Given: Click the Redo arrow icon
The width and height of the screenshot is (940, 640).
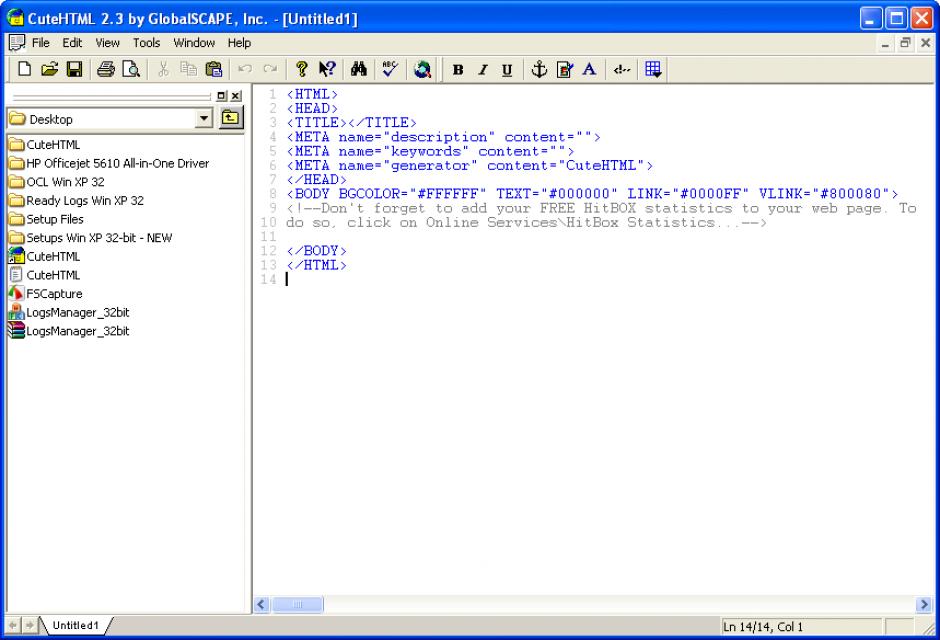Looking at the screenshot, I should coord(270,70).
